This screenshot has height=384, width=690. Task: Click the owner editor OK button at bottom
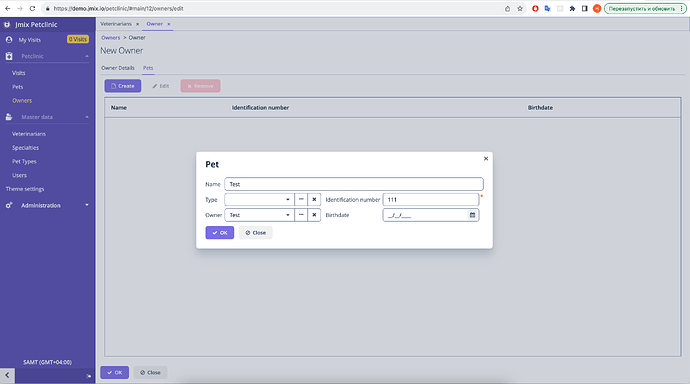click(114, 373)
